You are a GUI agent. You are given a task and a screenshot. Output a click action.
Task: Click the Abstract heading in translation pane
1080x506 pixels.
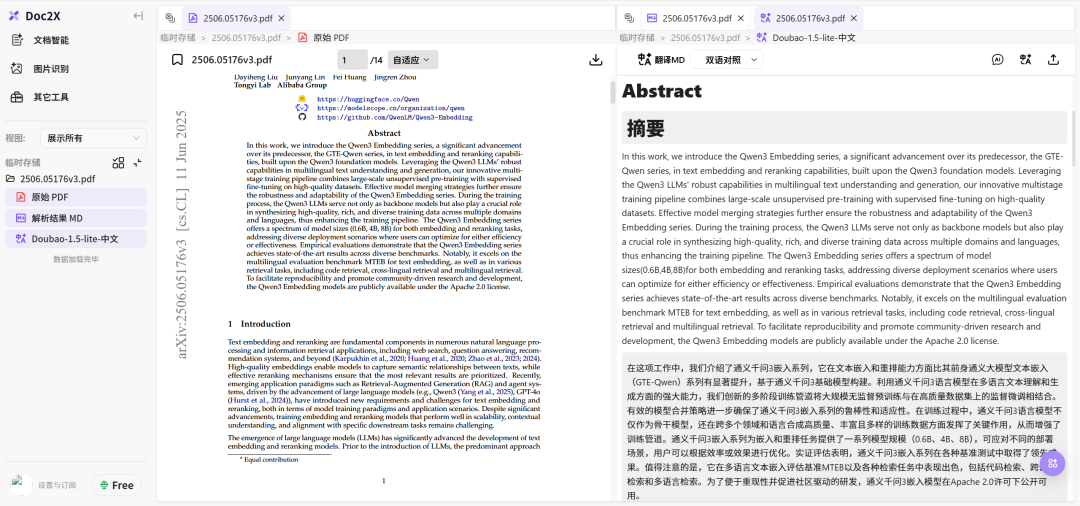pos(662,91)
